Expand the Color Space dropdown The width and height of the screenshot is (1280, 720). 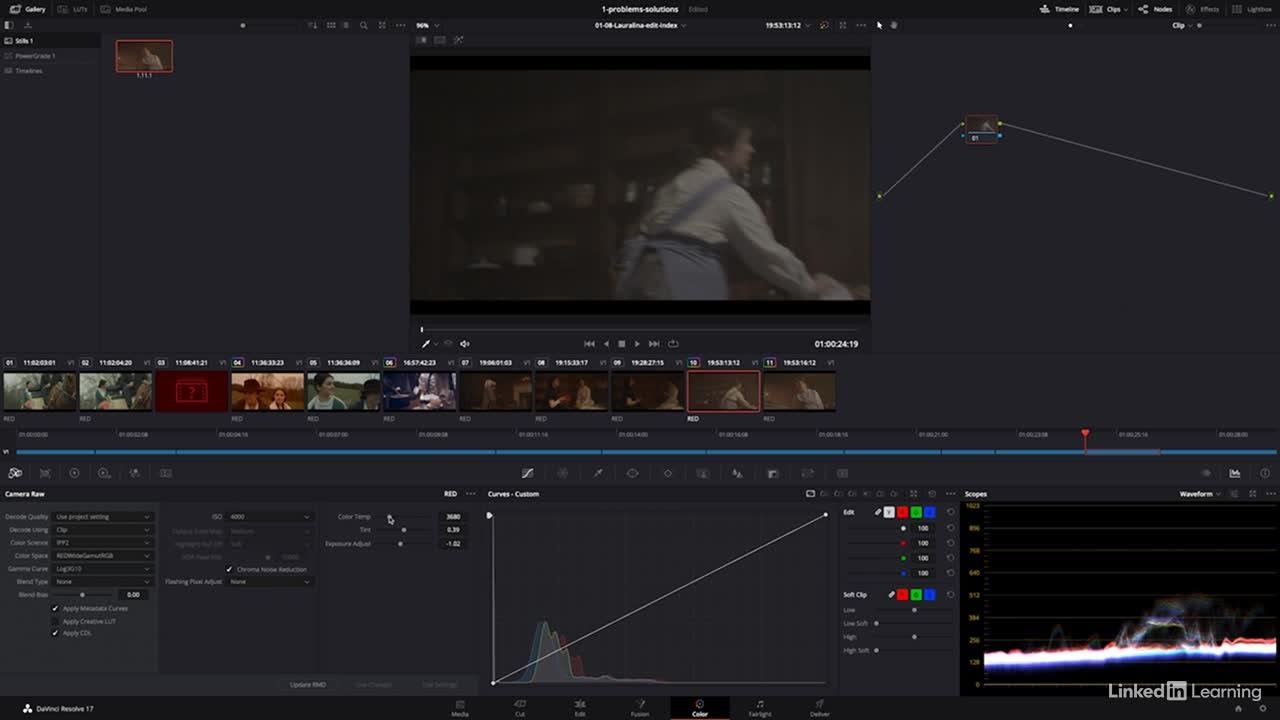pyautogui.click(x=103, y=556)
